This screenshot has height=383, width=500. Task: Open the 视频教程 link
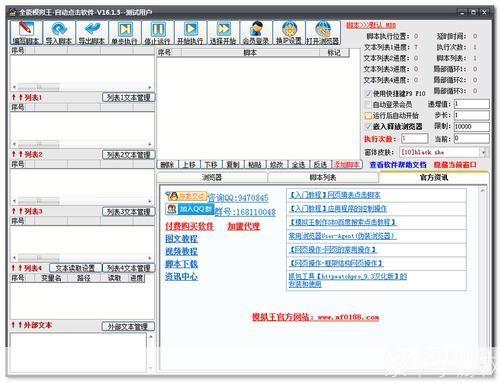click(181, 251)
